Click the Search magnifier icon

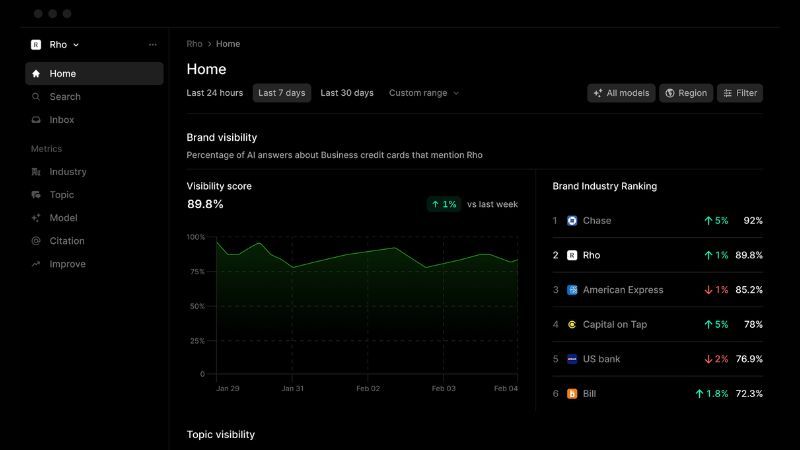coord(36,96)
